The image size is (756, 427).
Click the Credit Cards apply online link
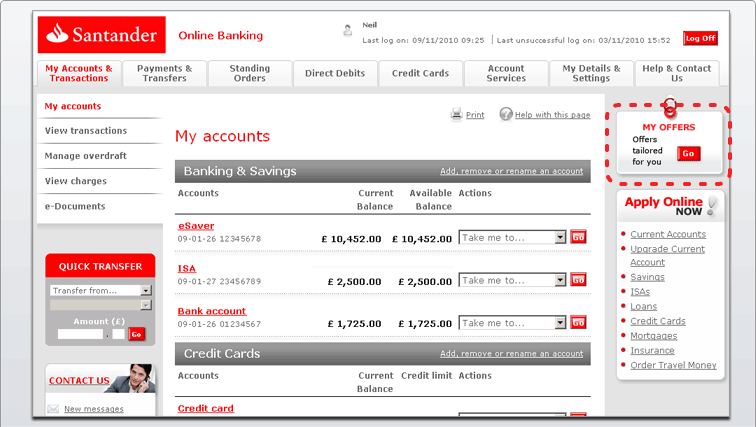click(x=658, y=321)
